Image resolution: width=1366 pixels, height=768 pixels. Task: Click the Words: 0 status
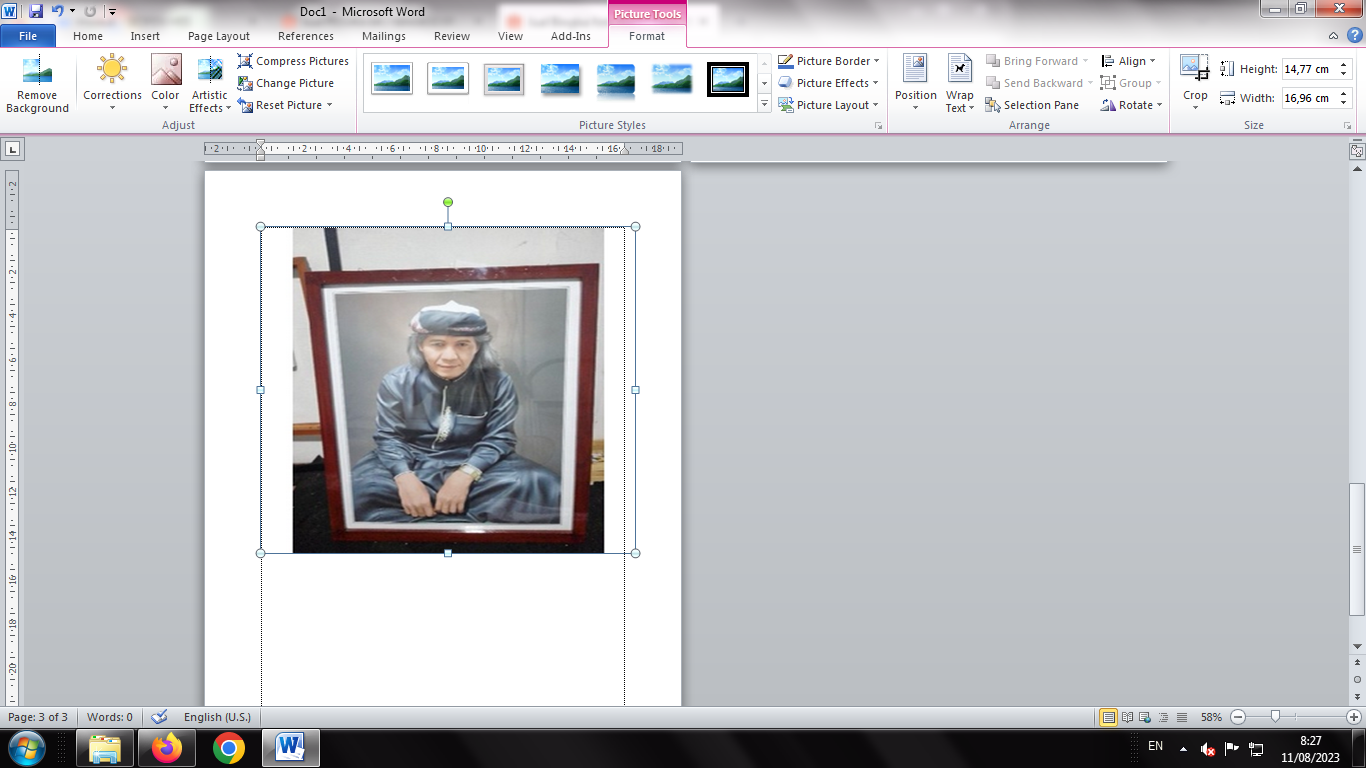point(110,717)
